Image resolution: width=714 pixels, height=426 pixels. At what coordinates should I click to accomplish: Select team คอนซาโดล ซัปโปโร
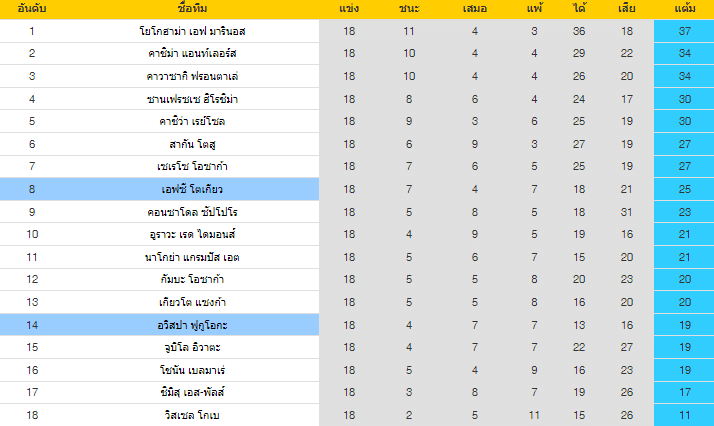192,212
